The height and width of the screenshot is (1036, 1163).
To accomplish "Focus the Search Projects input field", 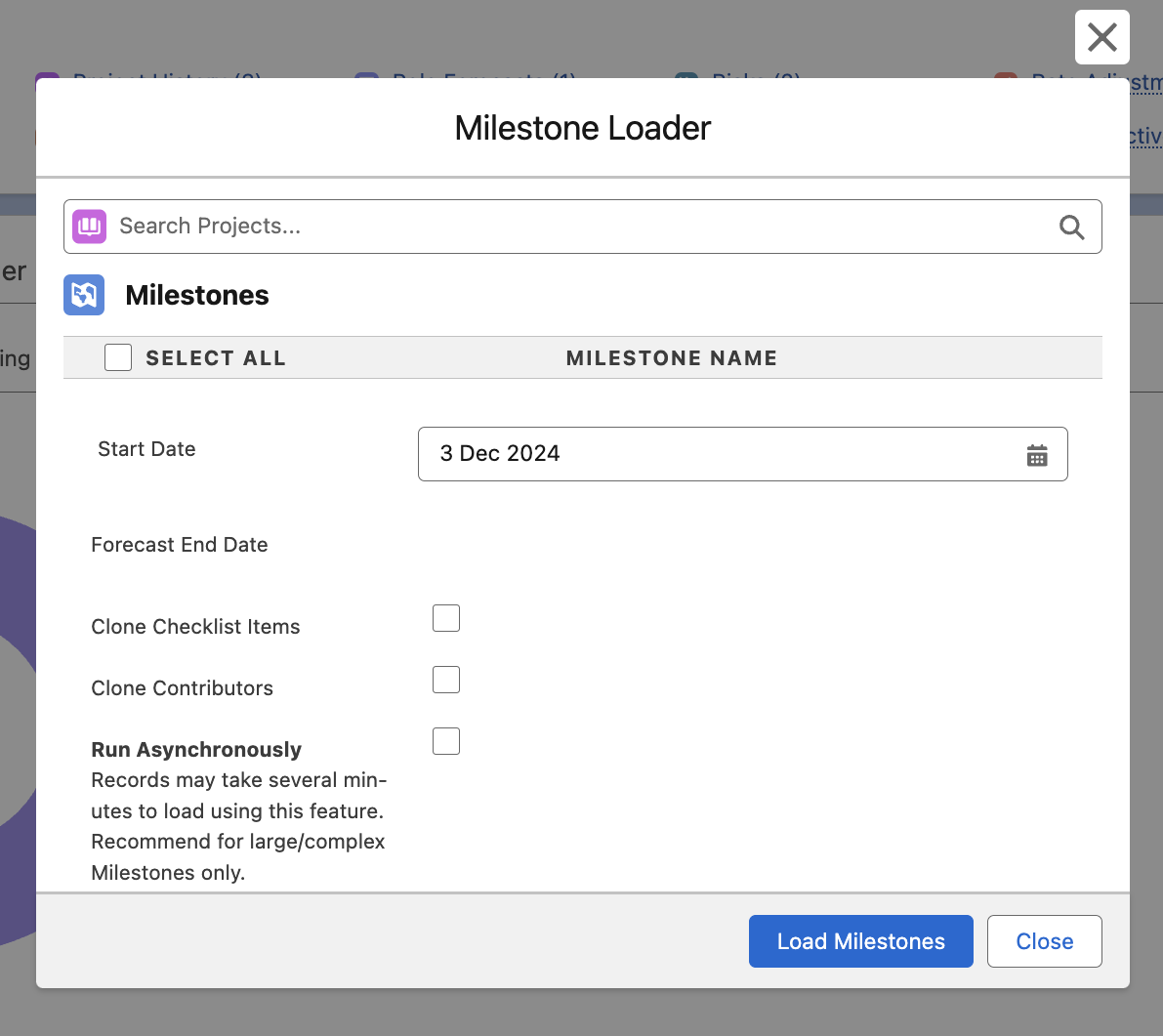I will 582,227.
